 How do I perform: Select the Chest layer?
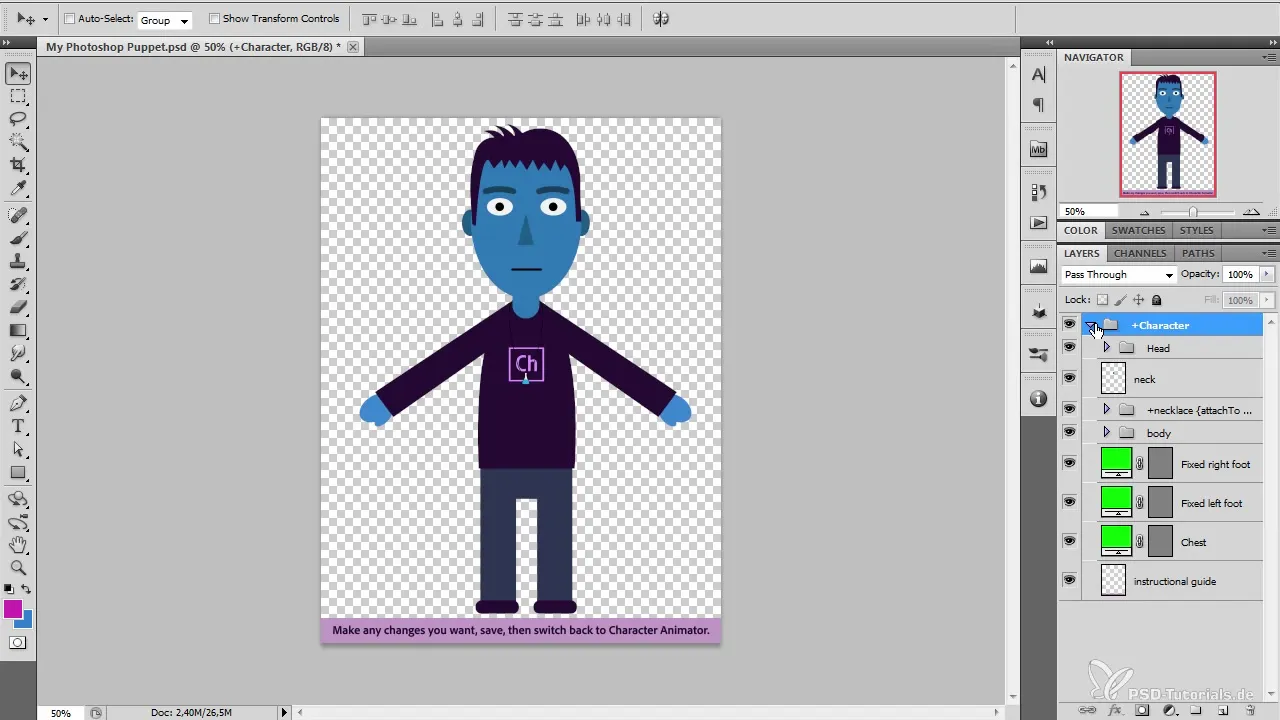1194,542
